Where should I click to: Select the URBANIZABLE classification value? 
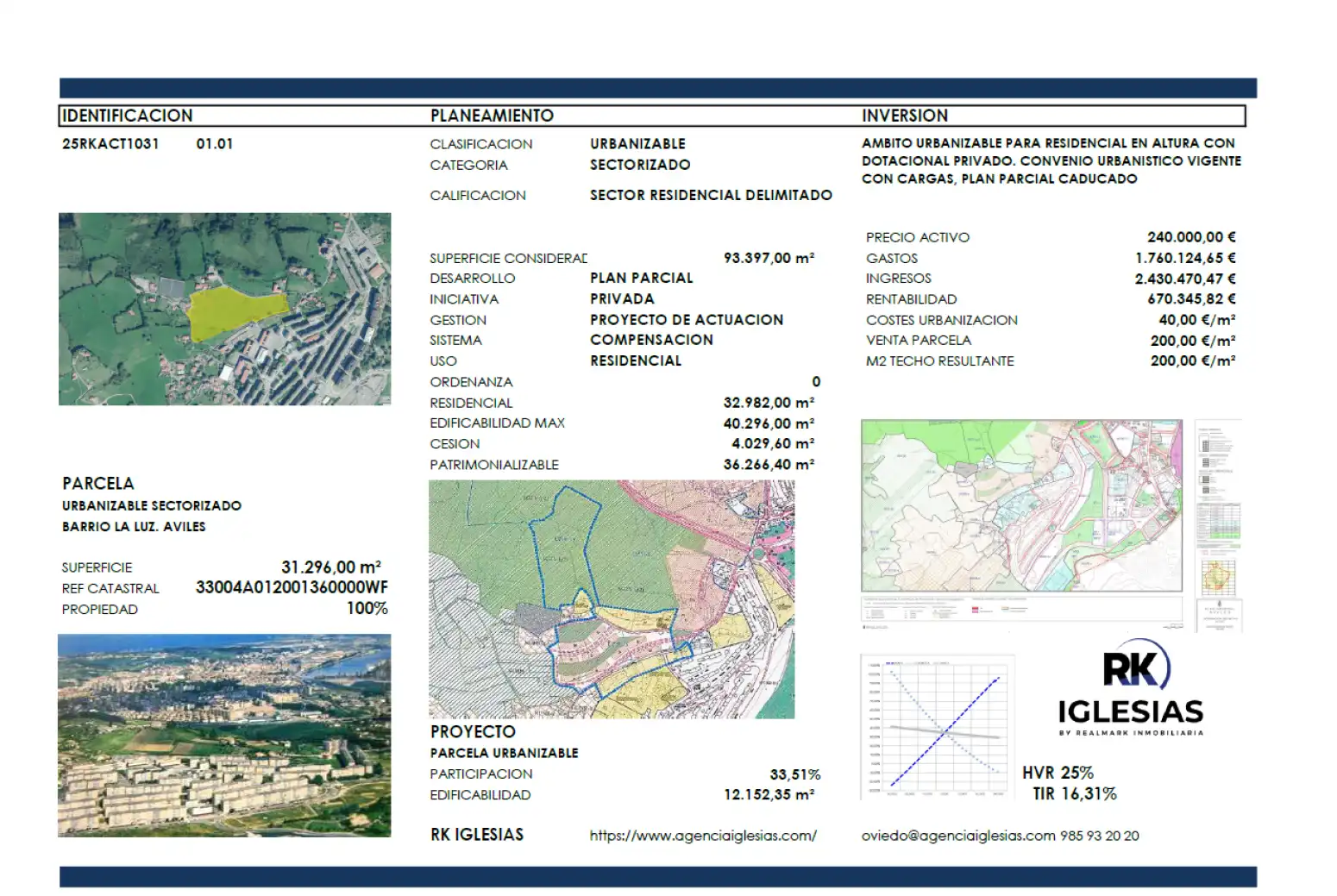[x=638, y=144]
